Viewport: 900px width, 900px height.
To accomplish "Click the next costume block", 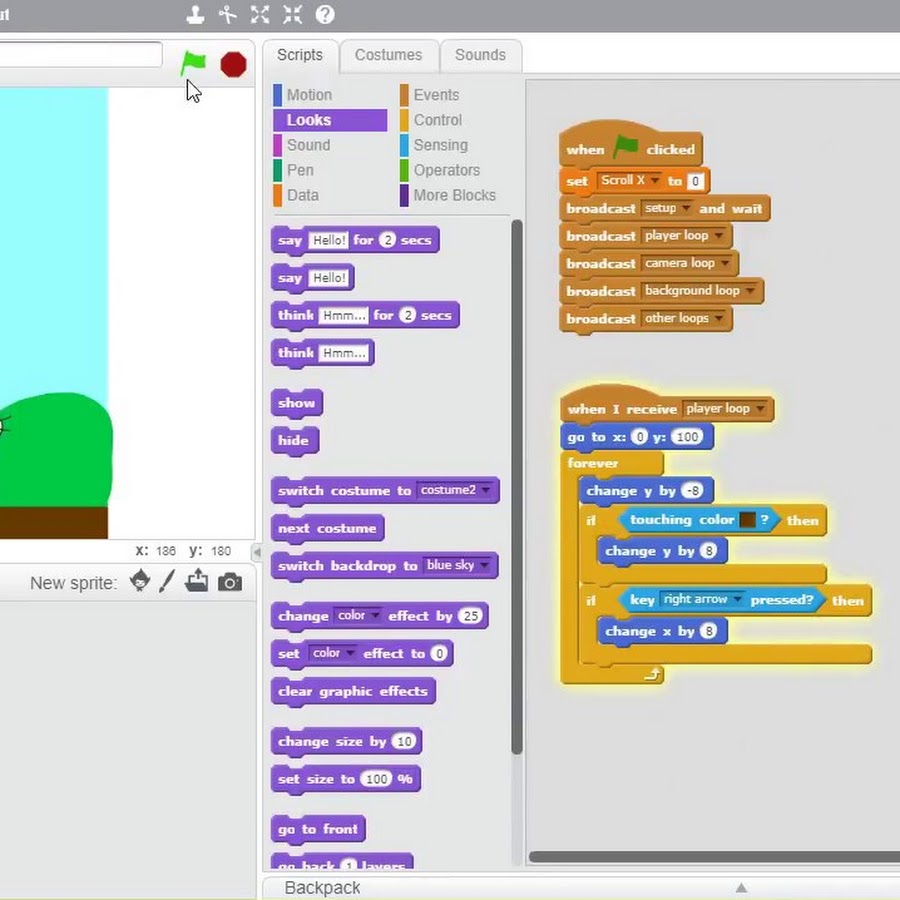I will point(327,529).
